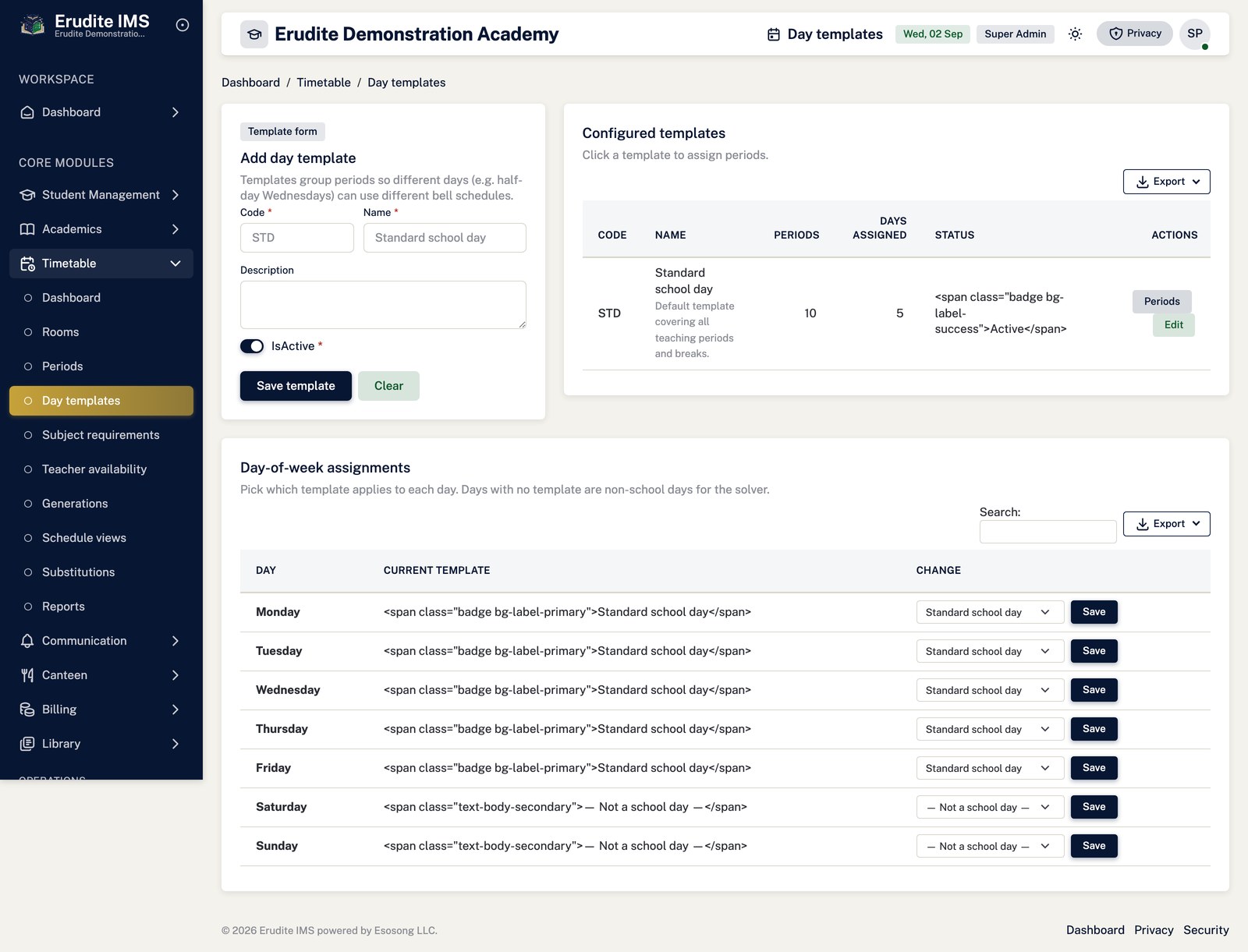This screenshot has width=1248, height=952.
Task: Click the calendar icon beside Day templates title
Action: coord(774,34)
